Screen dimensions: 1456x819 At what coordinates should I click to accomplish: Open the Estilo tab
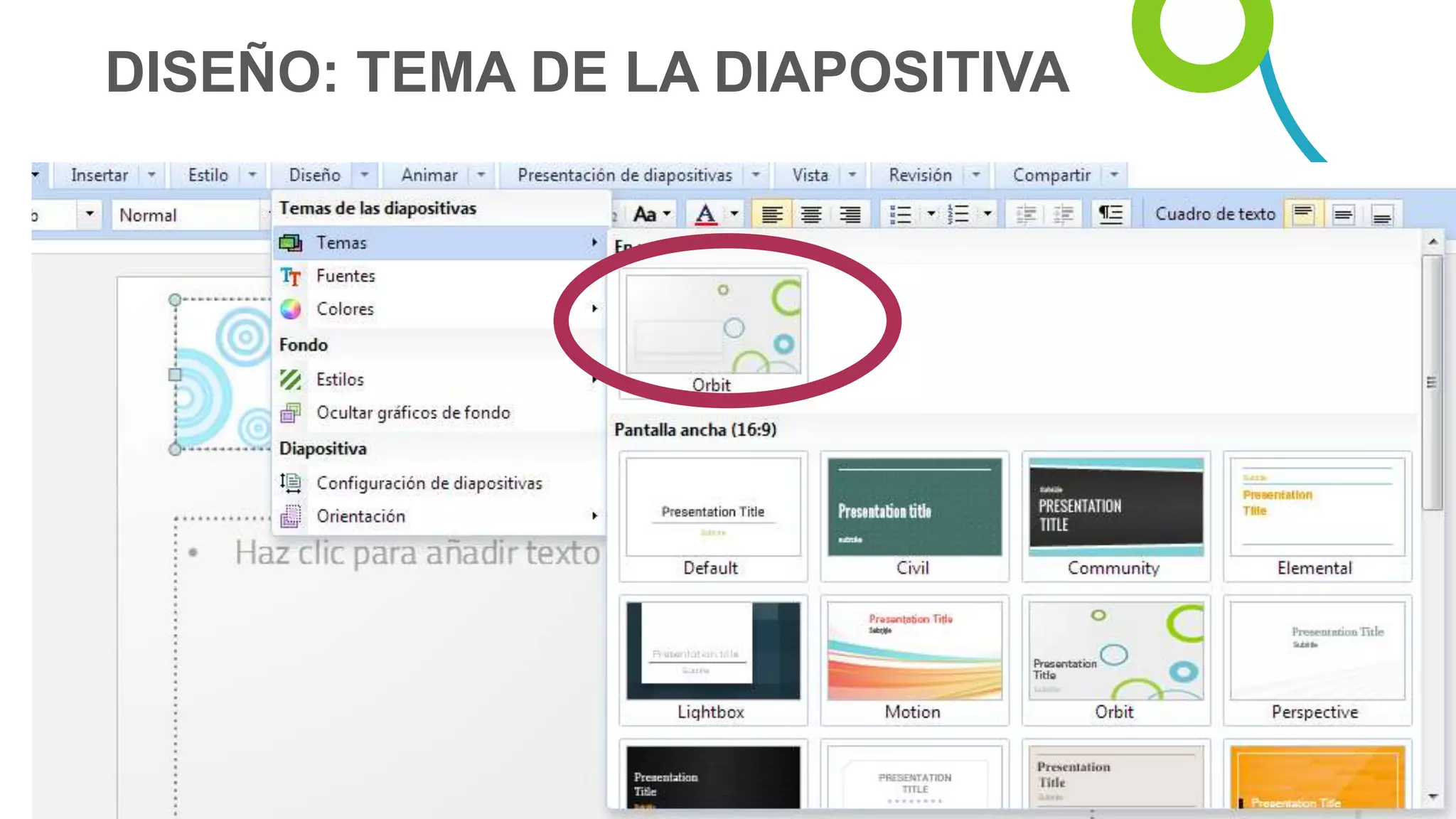point(208,175)
